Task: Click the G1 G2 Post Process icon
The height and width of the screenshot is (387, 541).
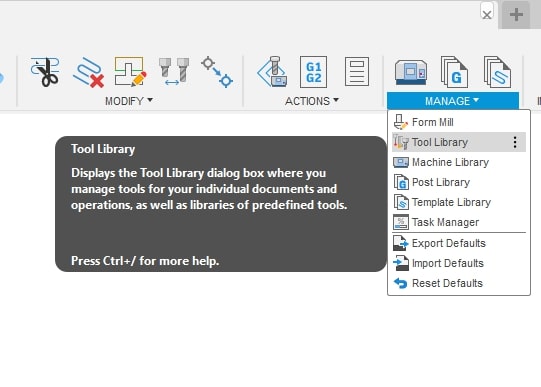Action: pyautogui.click(x=313, y=72)
